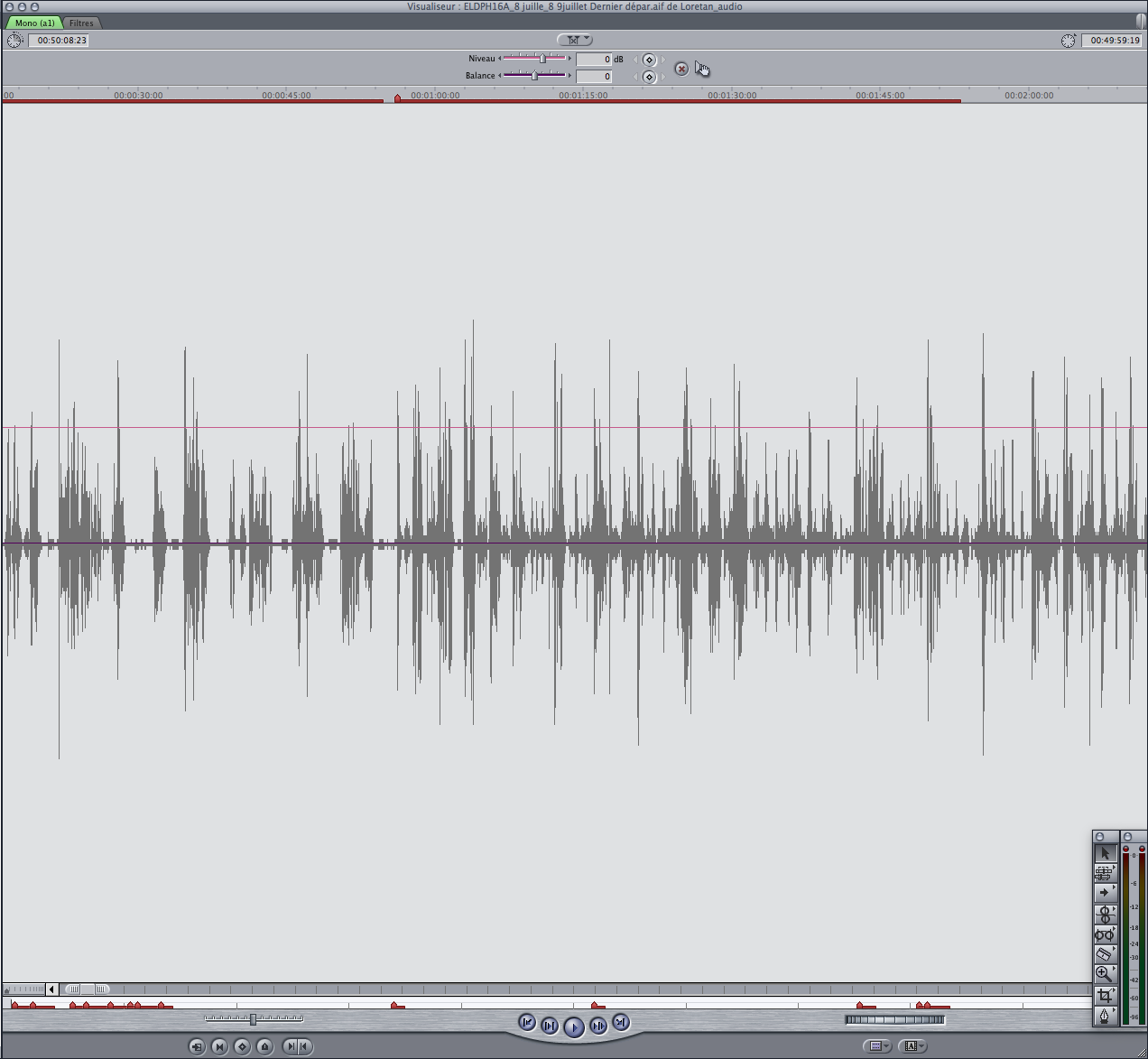This screenshot has height=1059, width=1148.
Task: Choose the Track Select arrow tool
Action: (x=1105, y=893)
